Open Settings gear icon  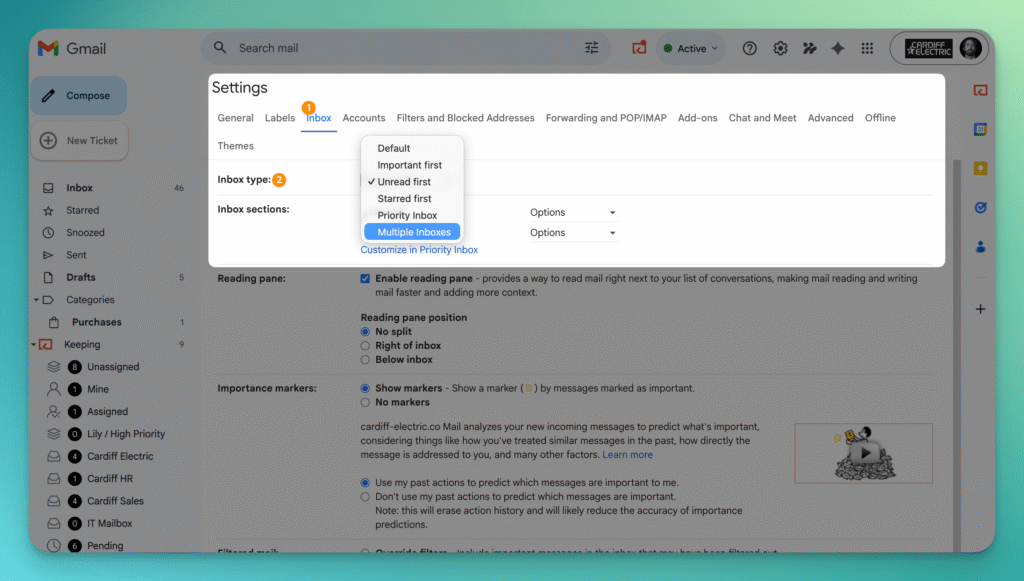coord(780,48)
